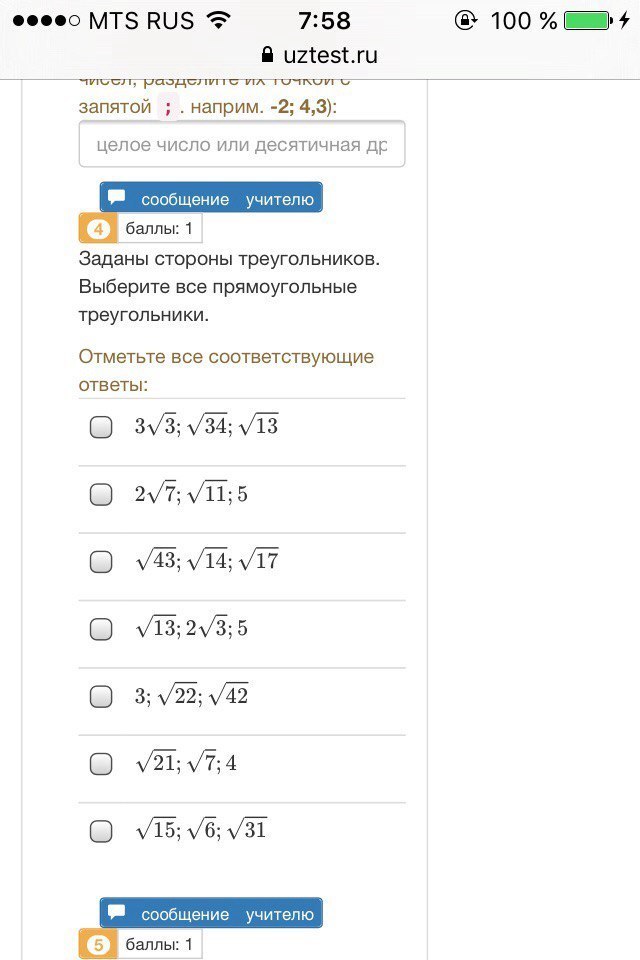Select the √43; √14; √17 checkbox
This screenshot has width=640, height=960.
pos(101,562)
